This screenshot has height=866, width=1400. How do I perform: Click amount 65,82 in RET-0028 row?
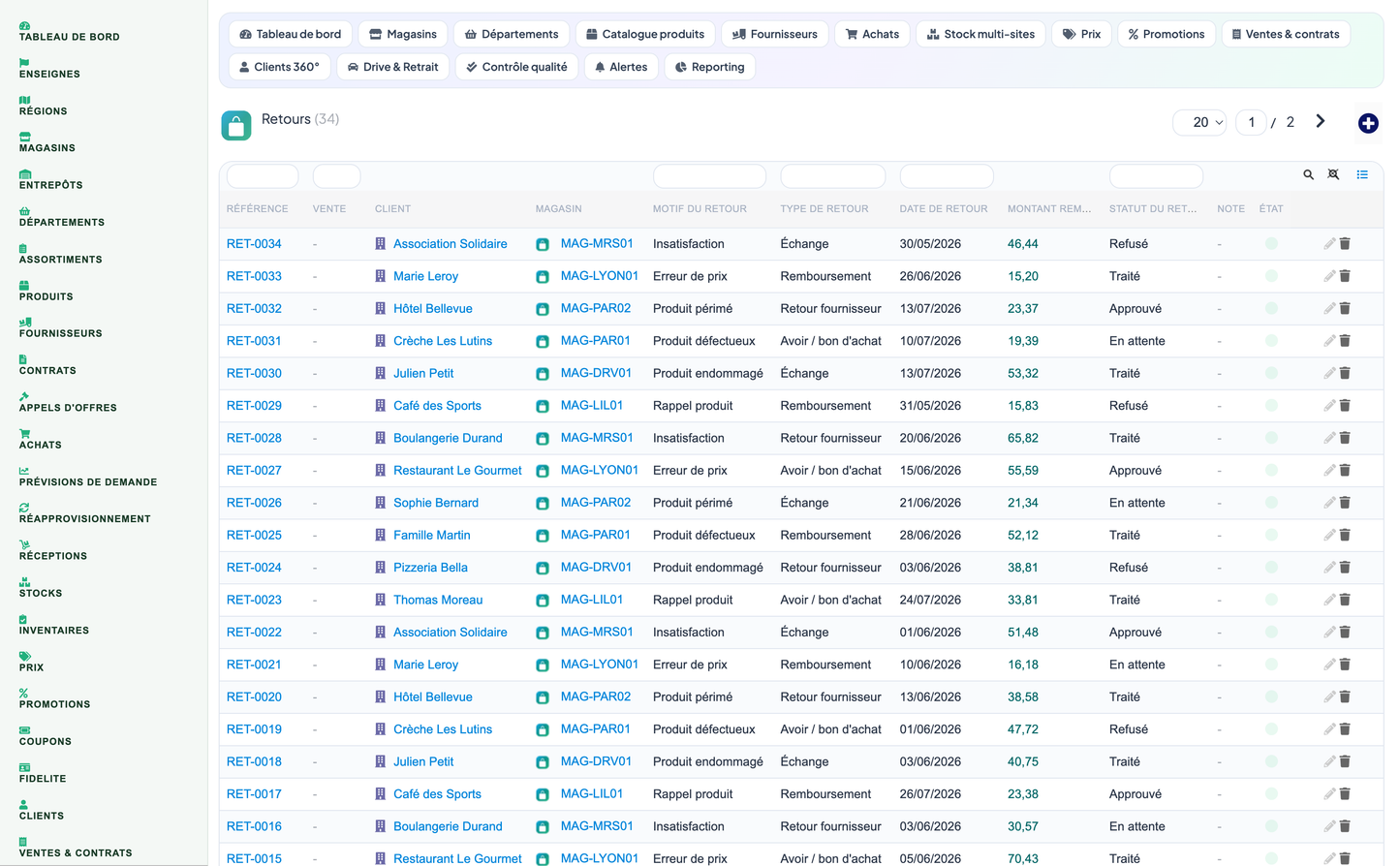[1023, 438]
